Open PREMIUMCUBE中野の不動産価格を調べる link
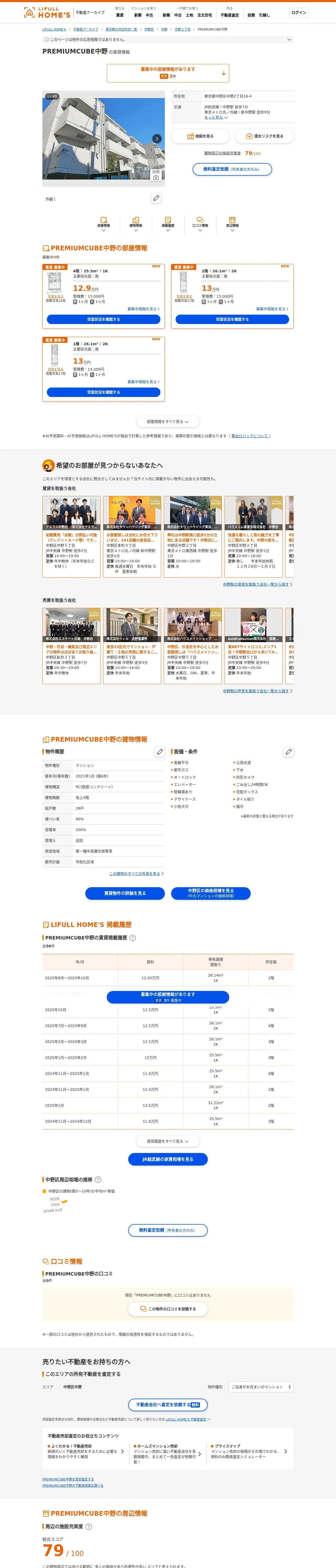This screenshot has height=1568, width=336. (72, 1485)
